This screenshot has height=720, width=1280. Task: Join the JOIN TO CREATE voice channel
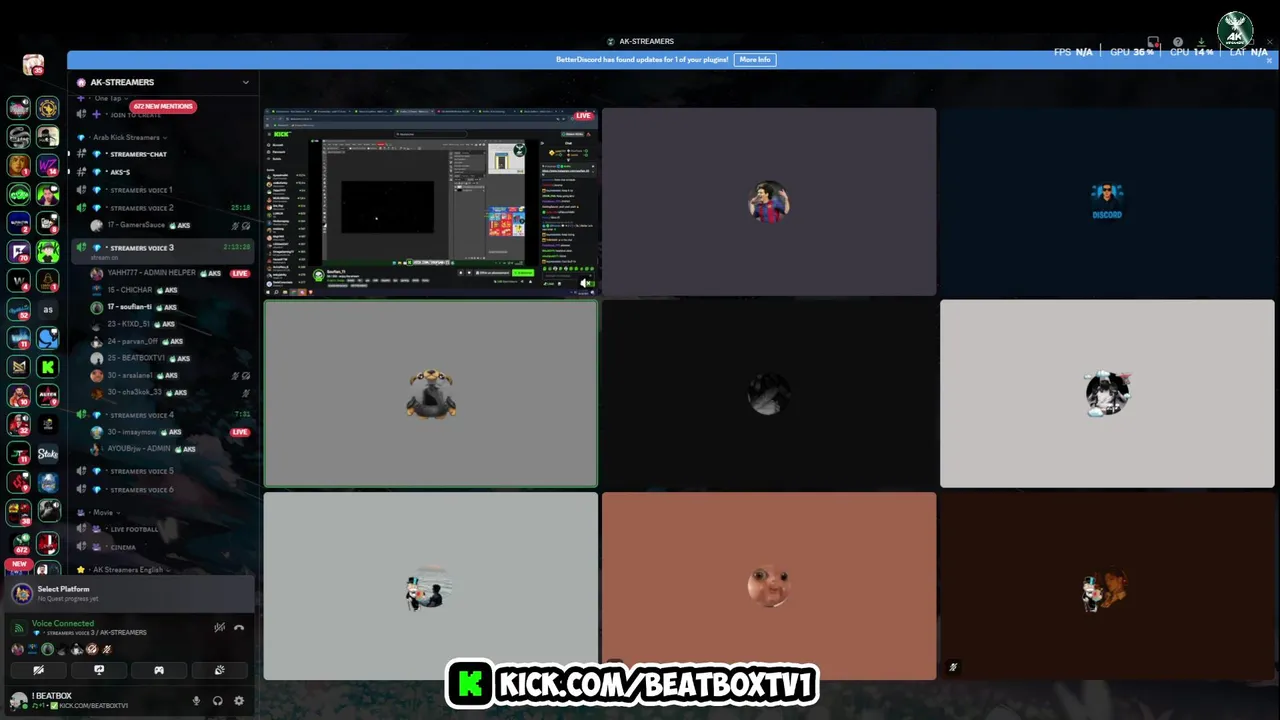163,115
